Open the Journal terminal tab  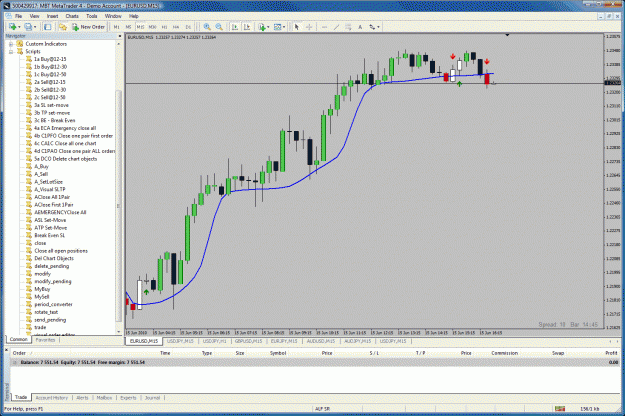[x=152, y=398]
